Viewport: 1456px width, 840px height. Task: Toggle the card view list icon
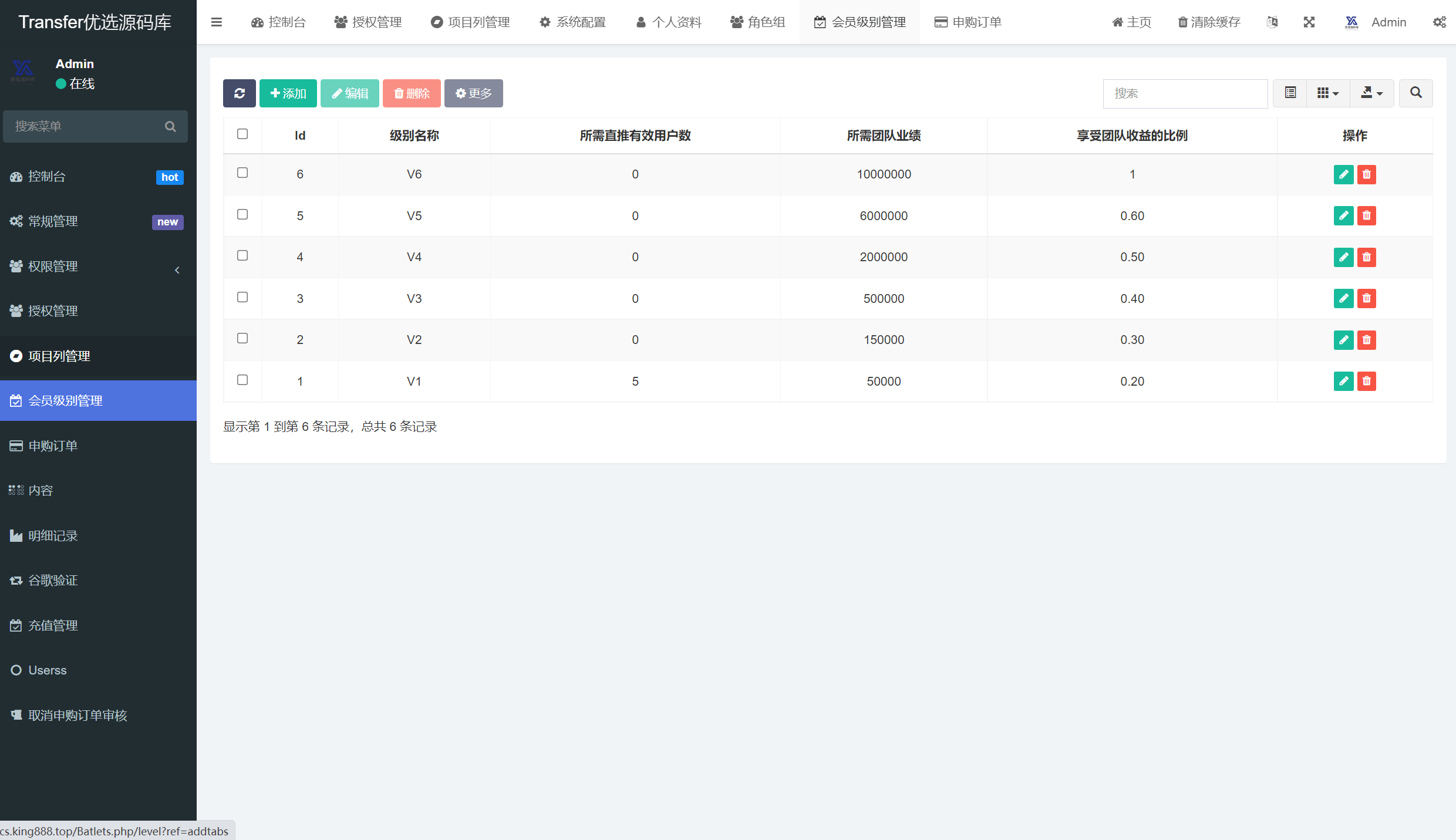coord(1290,93)
